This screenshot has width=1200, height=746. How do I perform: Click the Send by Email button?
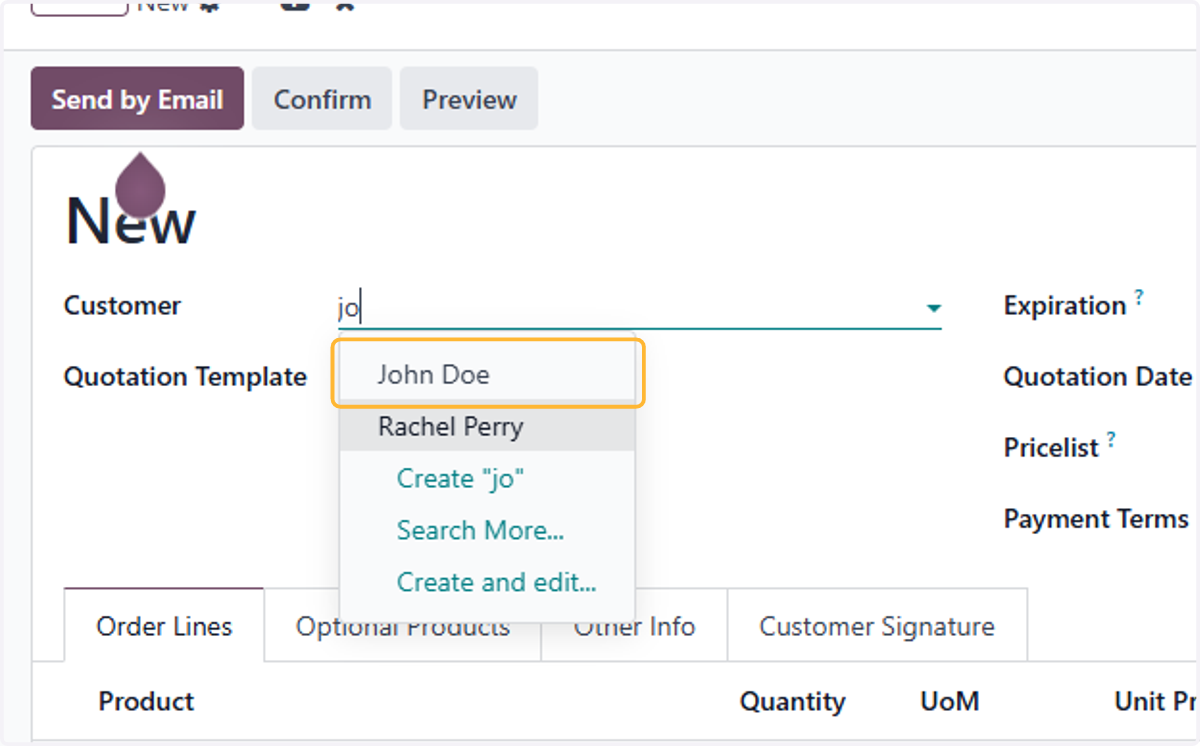click(137, 99)
